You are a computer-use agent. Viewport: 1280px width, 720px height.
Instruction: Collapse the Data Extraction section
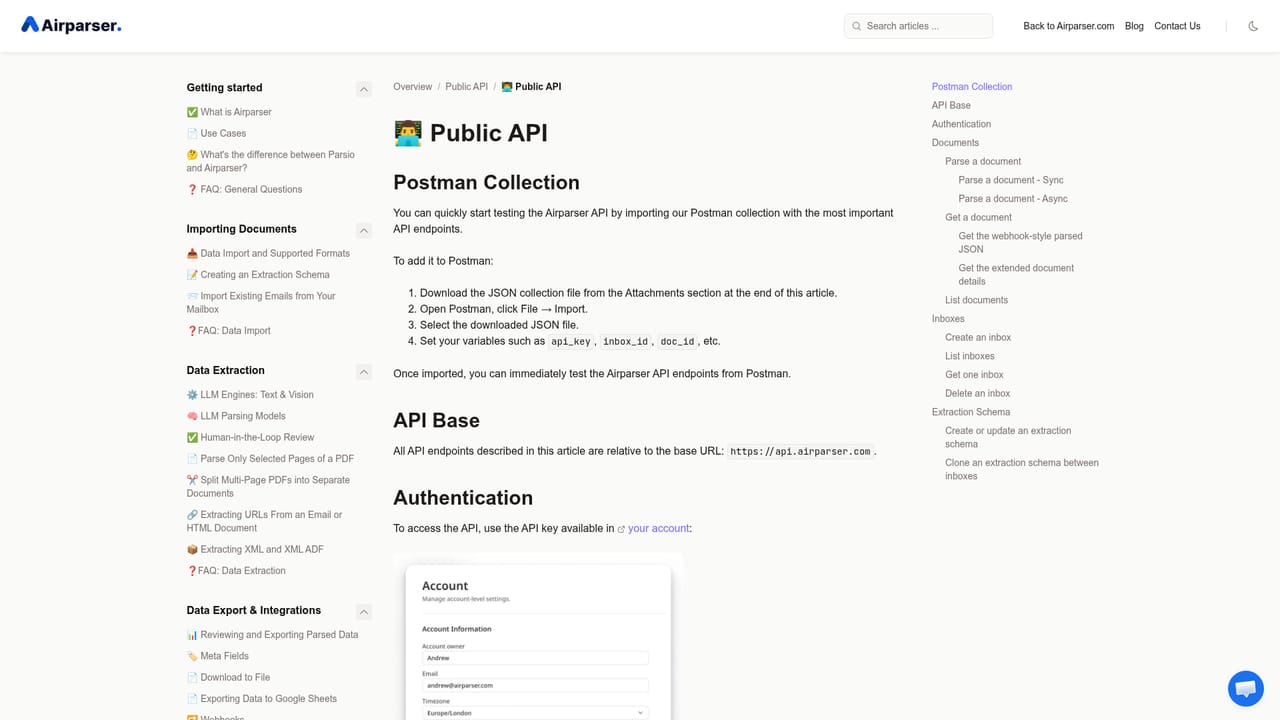(x=364, y=371)
